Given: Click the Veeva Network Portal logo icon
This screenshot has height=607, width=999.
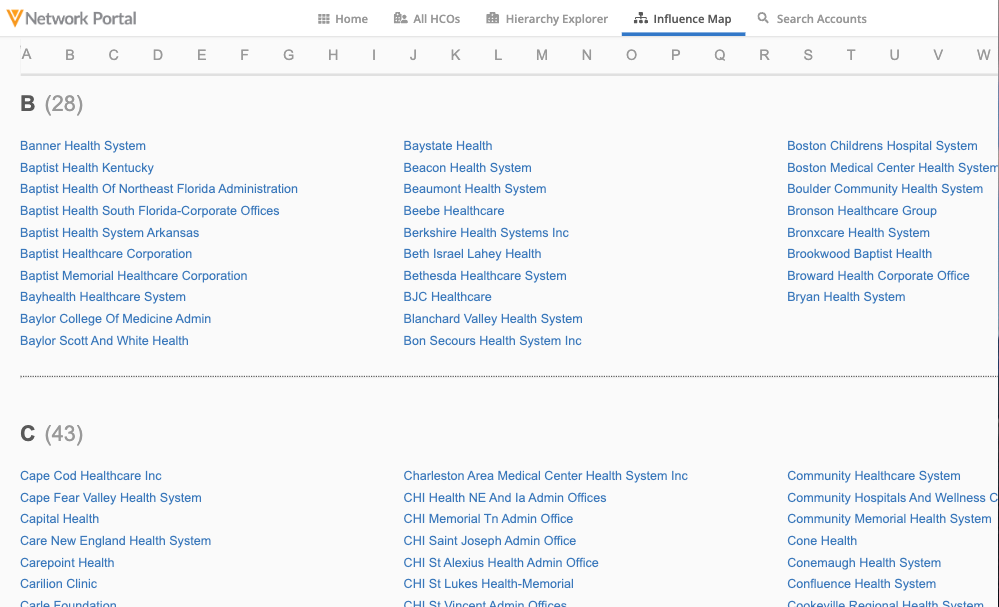Looking at the screenshot, I should point(14,18).
